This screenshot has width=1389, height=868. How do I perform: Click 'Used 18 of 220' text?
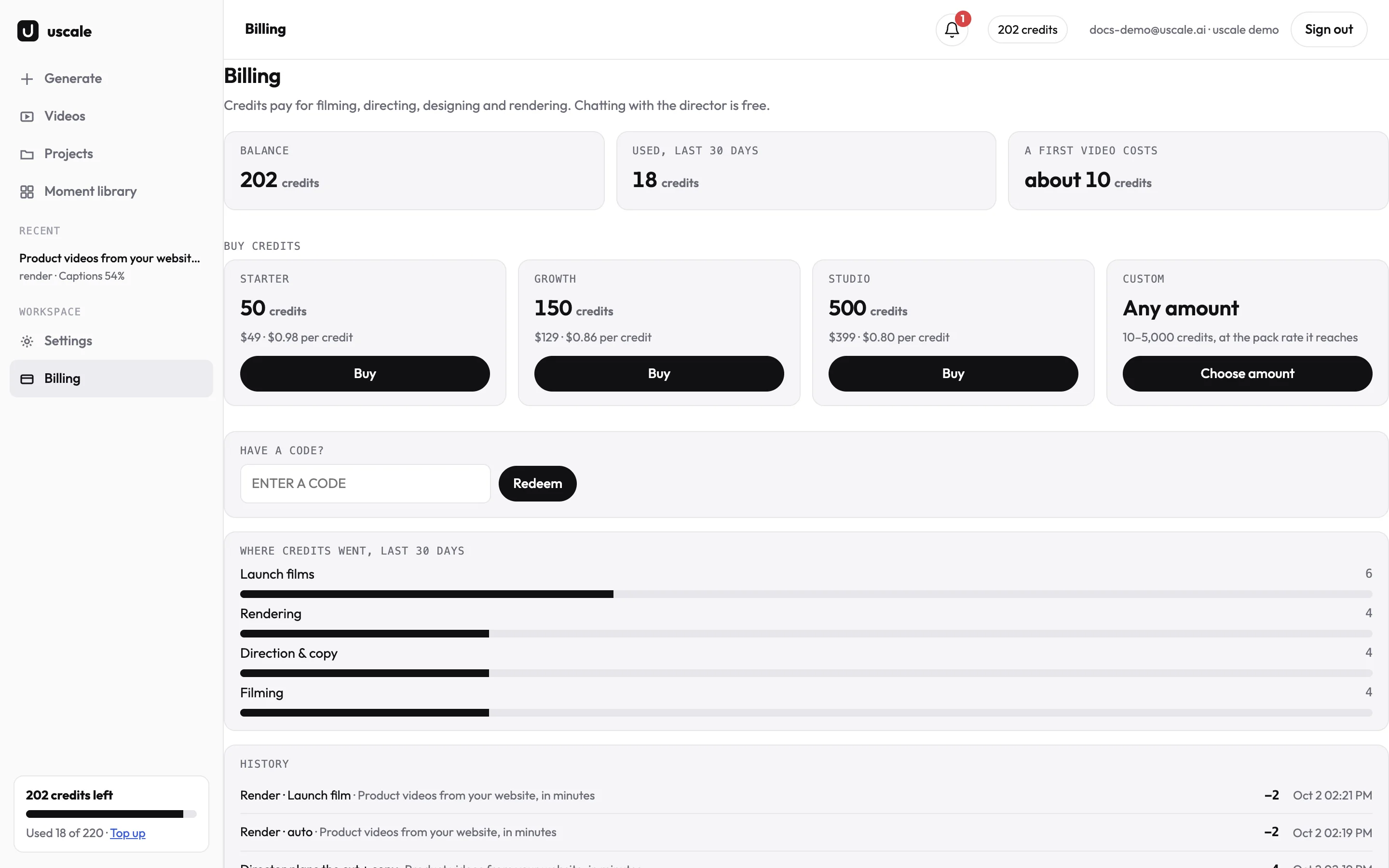coord(64,833)
